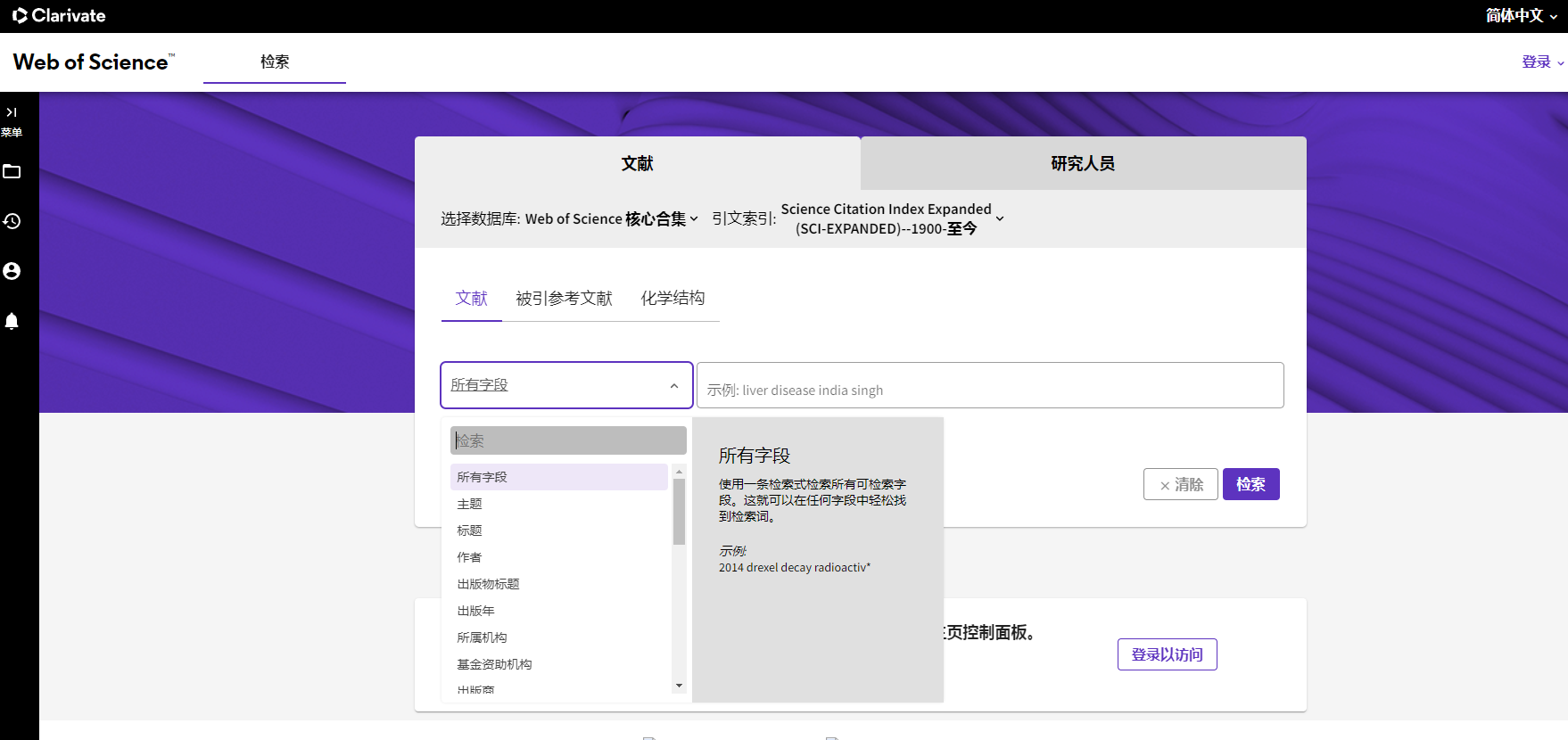Image resolution: width=1568 pixels, height=740 pixels.
Task: Open the alerts bell icon
Action: tap(12, 321)
